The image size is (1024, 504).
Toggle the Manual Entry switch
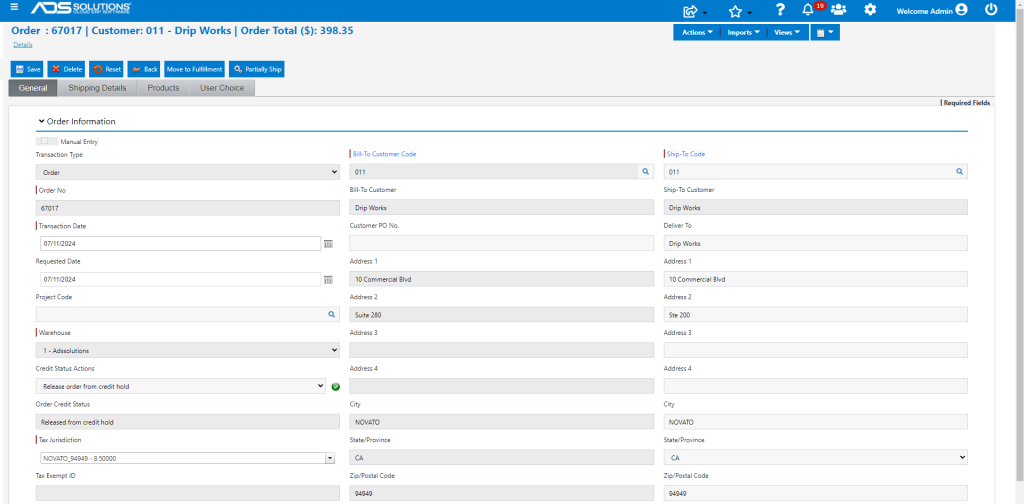tap(48, 141)
